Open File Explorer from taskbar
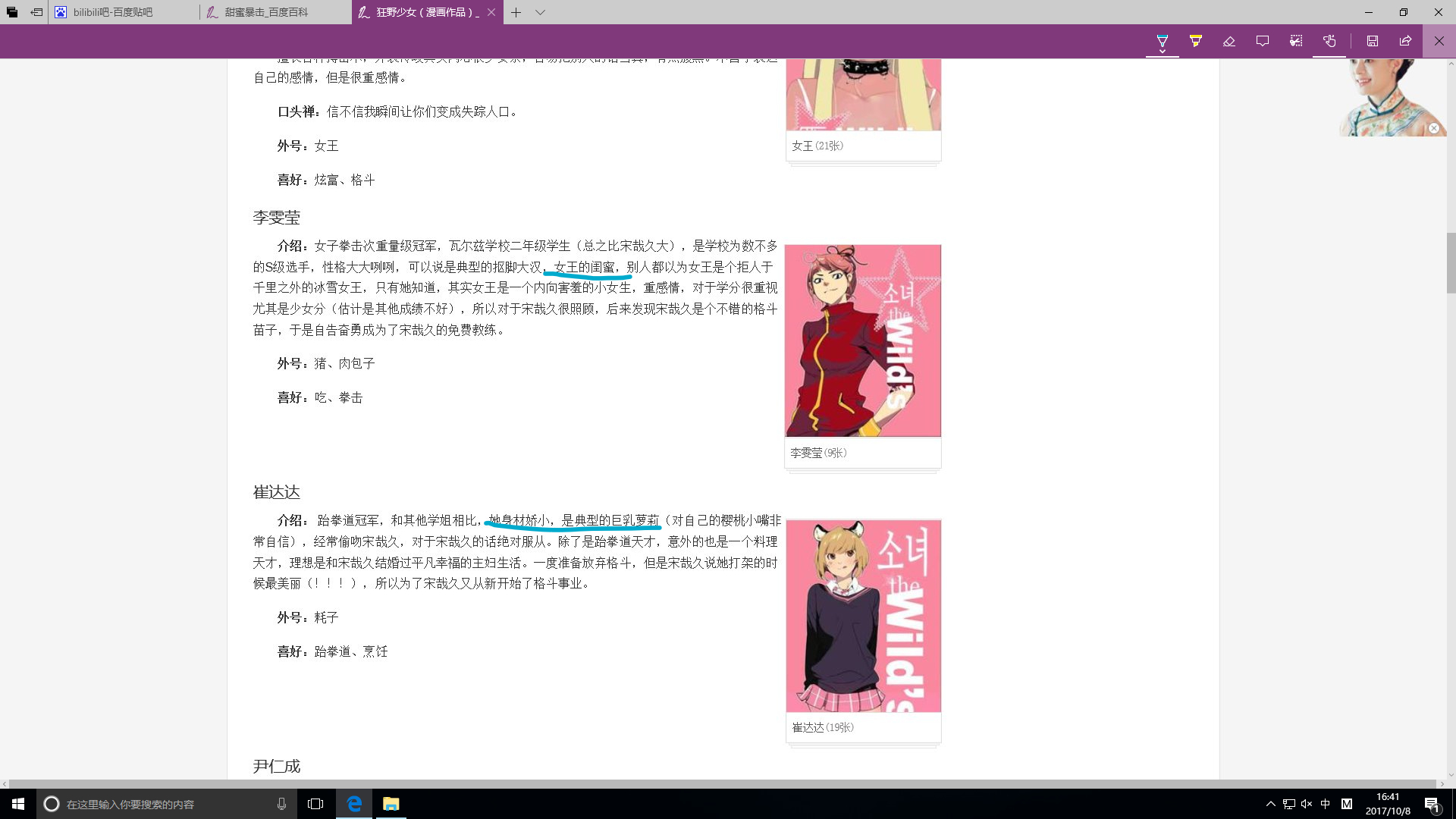This screenshot has width=1456, height=819. 391,804
